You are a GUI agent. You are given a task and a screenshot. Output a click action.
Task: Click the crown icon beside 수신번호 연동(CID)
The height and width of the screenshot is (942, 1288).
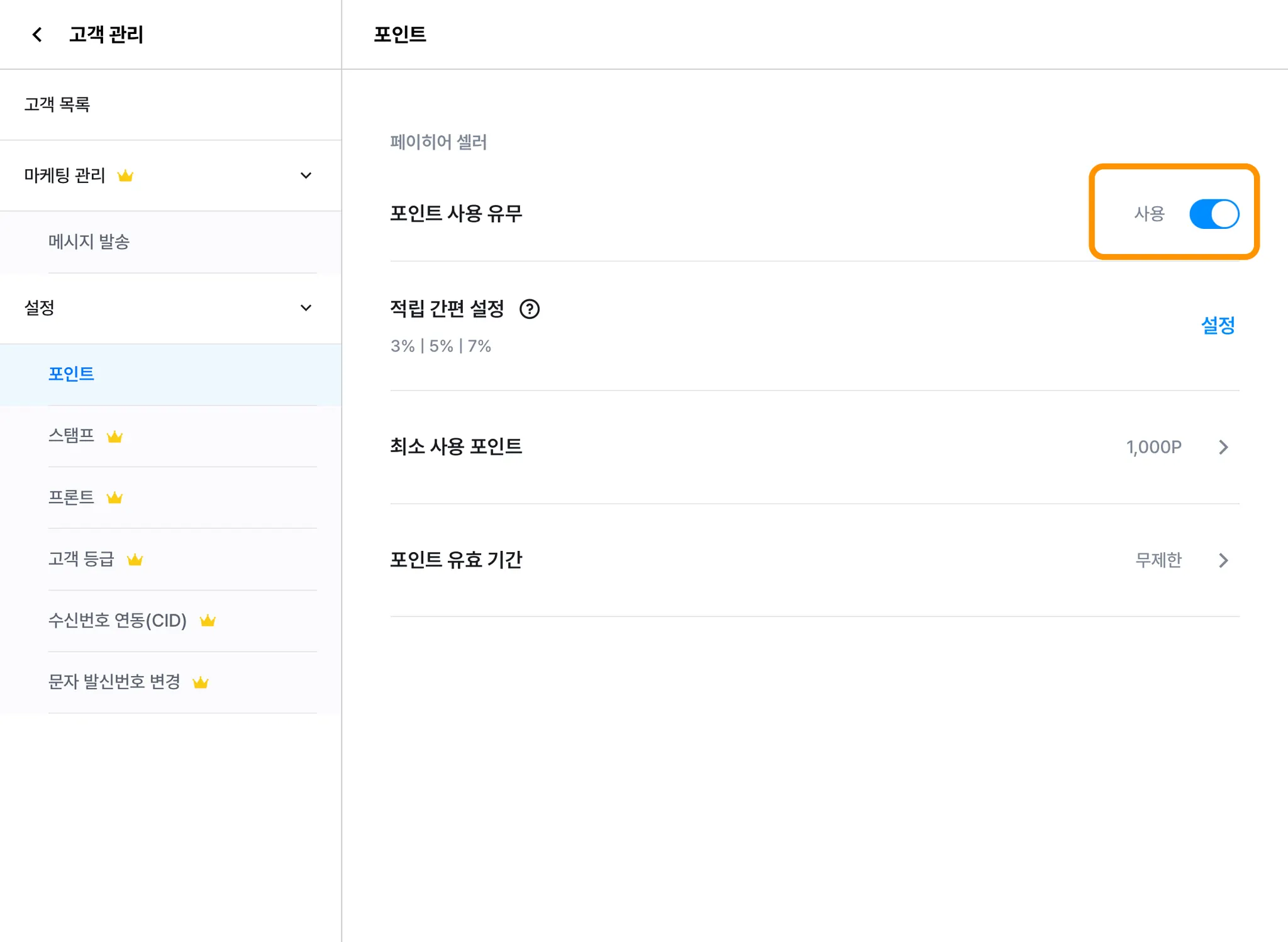[208, 621]
